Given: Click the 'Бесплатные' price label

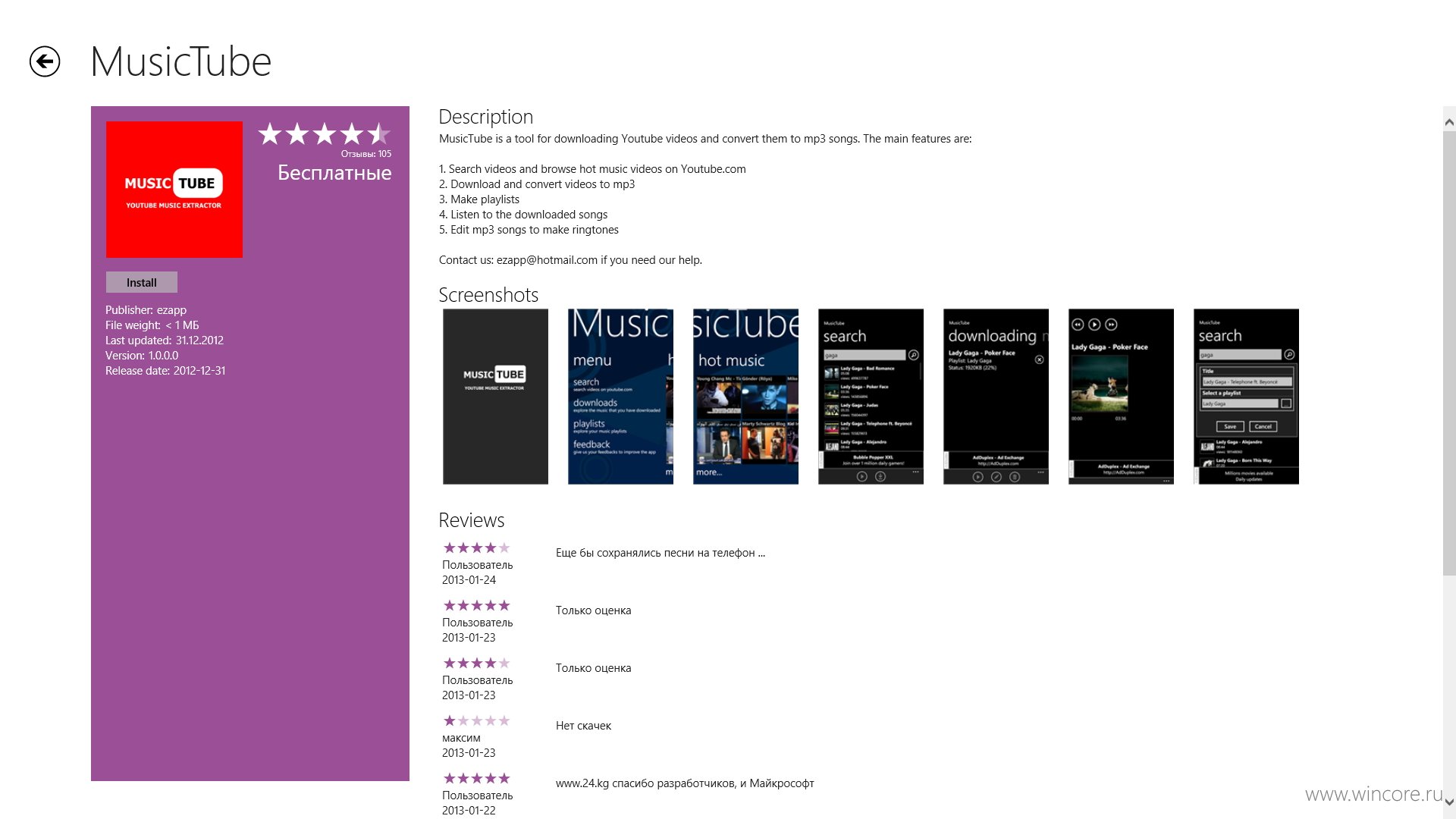Looking at the screenshot, I should (x=334, y=173).
